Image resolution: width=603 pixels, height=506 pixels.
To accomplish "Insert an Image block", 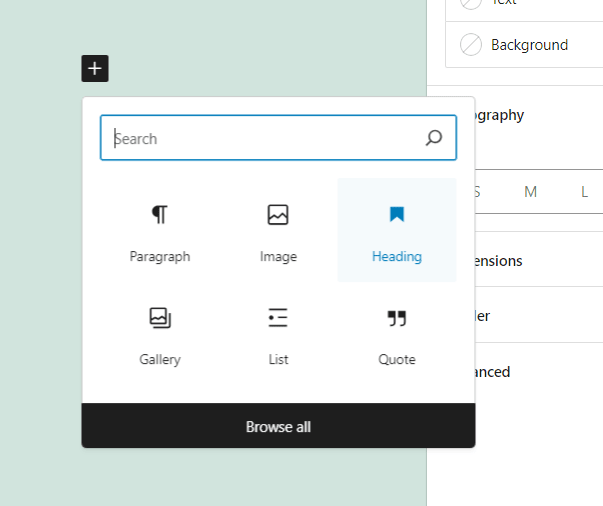I will point(278,230).
